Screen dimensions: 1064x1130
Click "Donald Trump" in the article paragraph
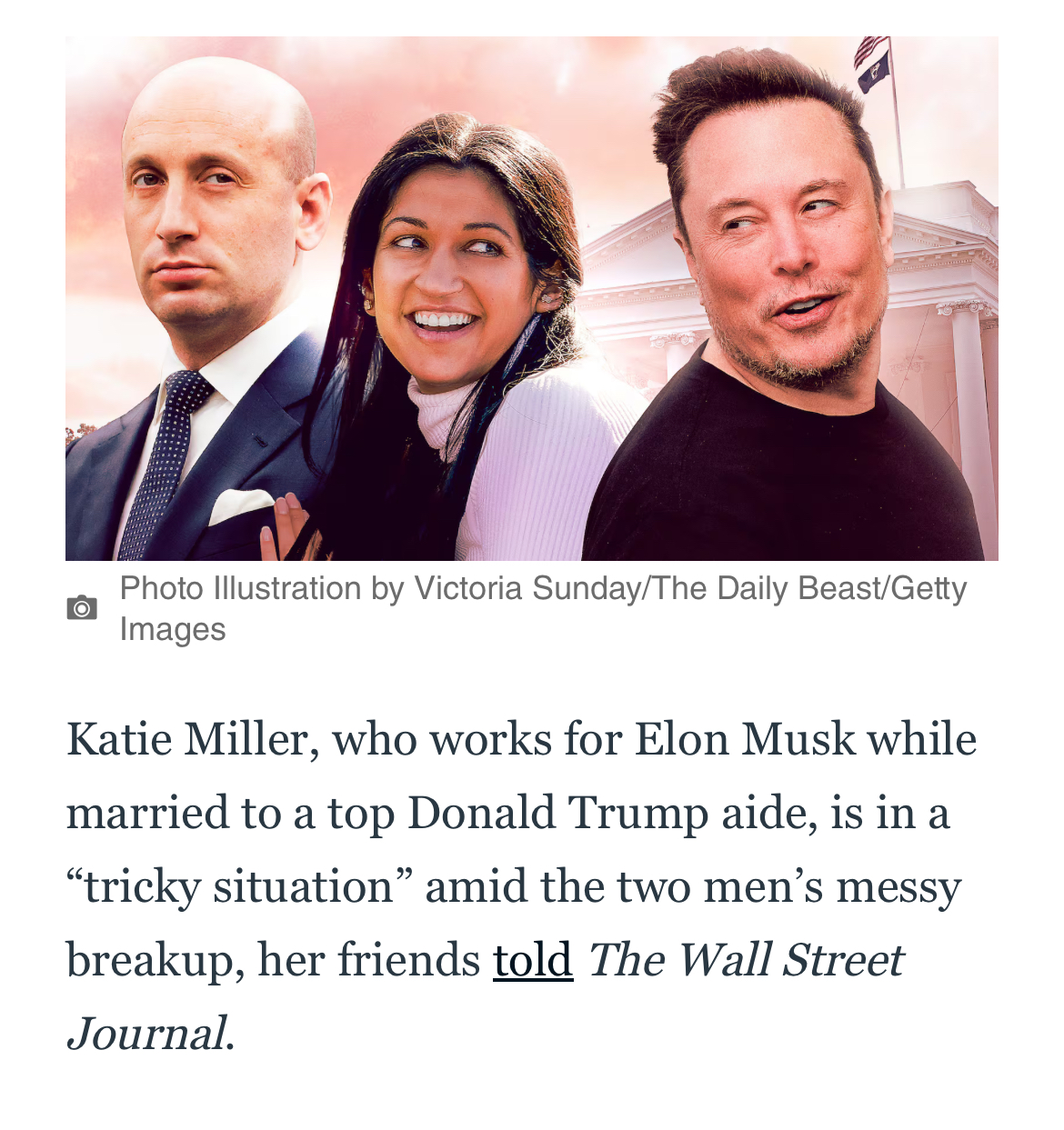[x=557, y=813]
